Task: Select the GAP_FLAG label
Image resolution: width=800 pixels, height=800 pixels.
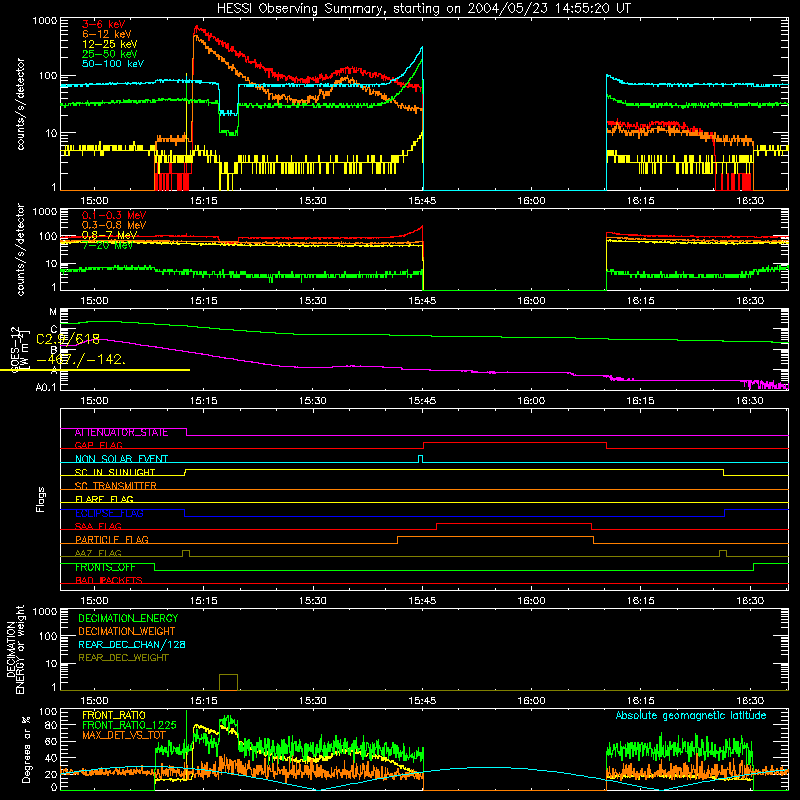Action: pos(98,446)
